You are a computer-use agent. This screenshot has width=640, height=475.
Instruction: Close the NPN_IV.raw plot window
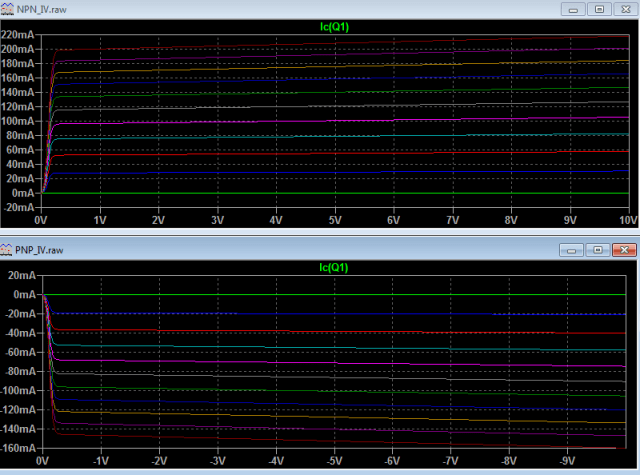(x=624, y=8)
